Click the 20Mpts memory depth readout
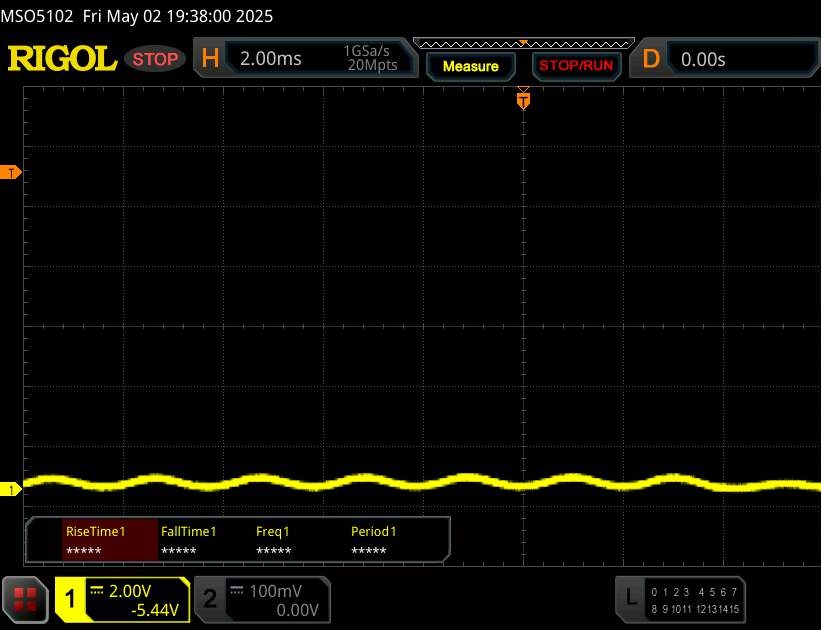Image resolution: width=821 pixels, height=630 pixels. click(x=372, y=65)
